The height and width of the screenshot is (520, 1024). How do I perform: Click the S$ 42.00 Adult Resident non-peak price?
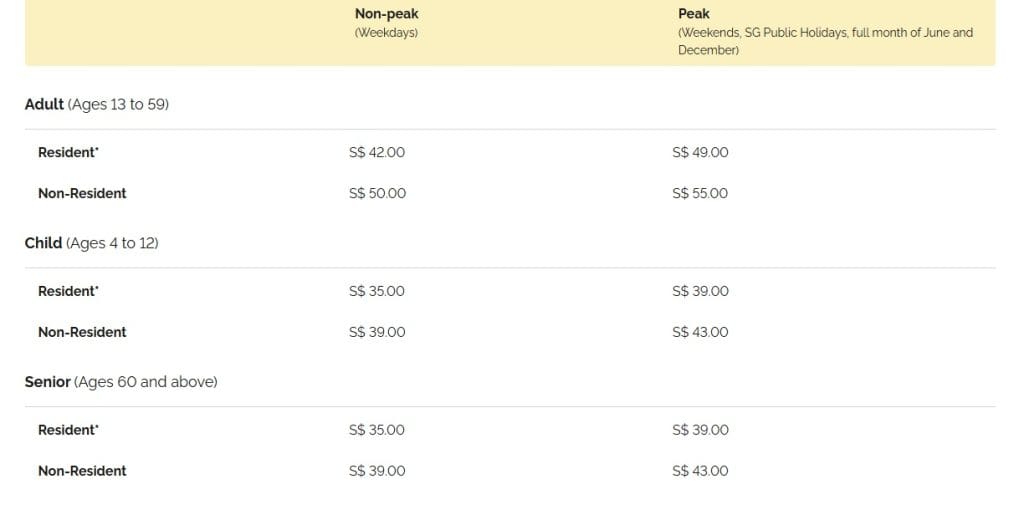tap(377, 152)
